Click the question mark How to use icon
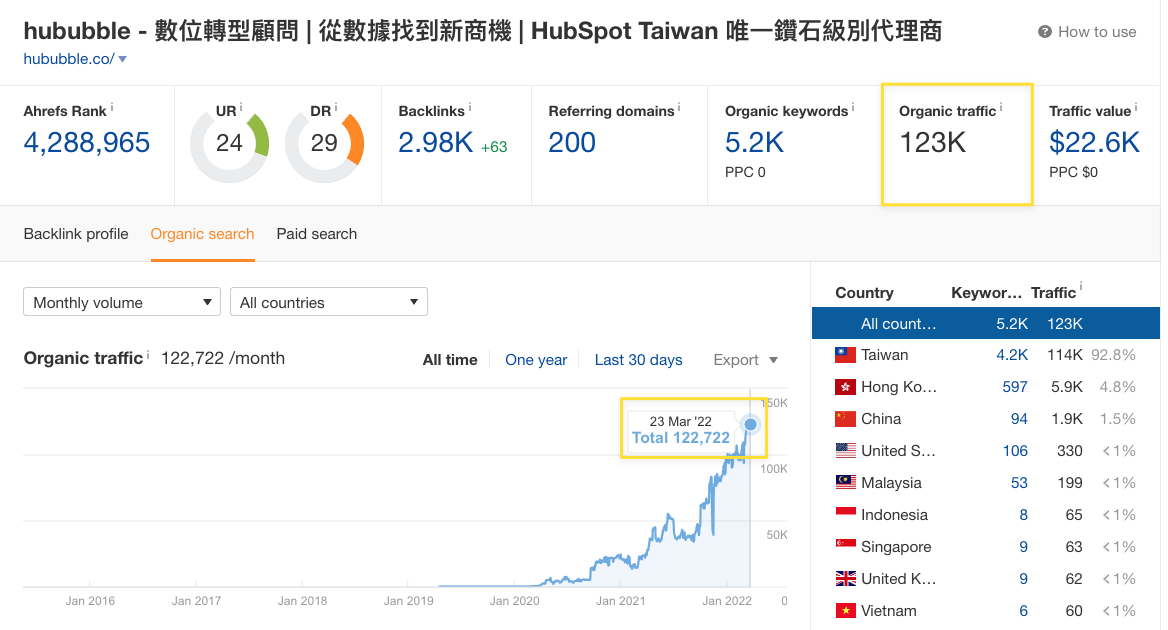 tap(1045, 32)
